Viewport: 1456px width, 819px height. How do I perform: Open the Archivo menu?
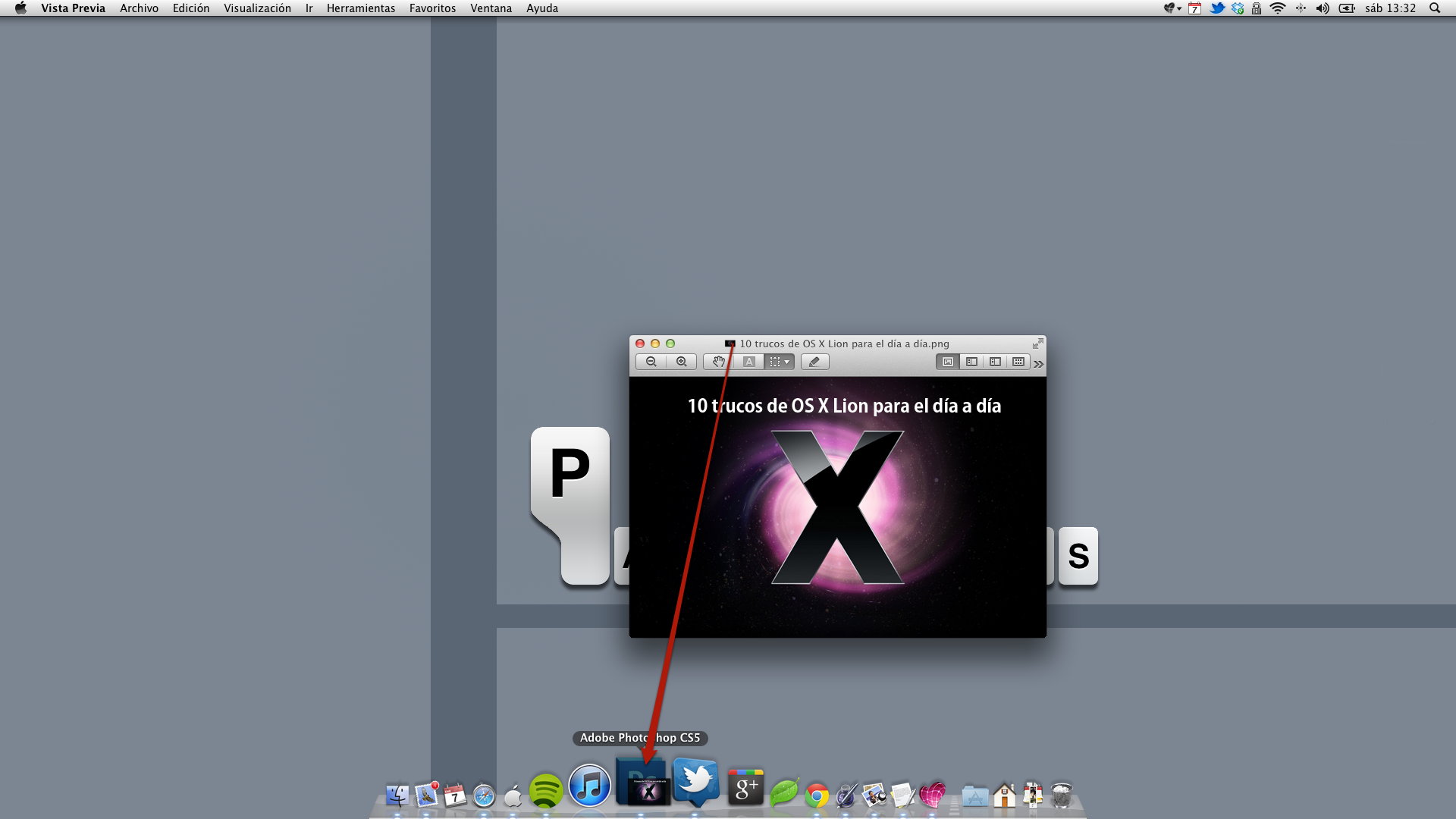click(139, 8)
